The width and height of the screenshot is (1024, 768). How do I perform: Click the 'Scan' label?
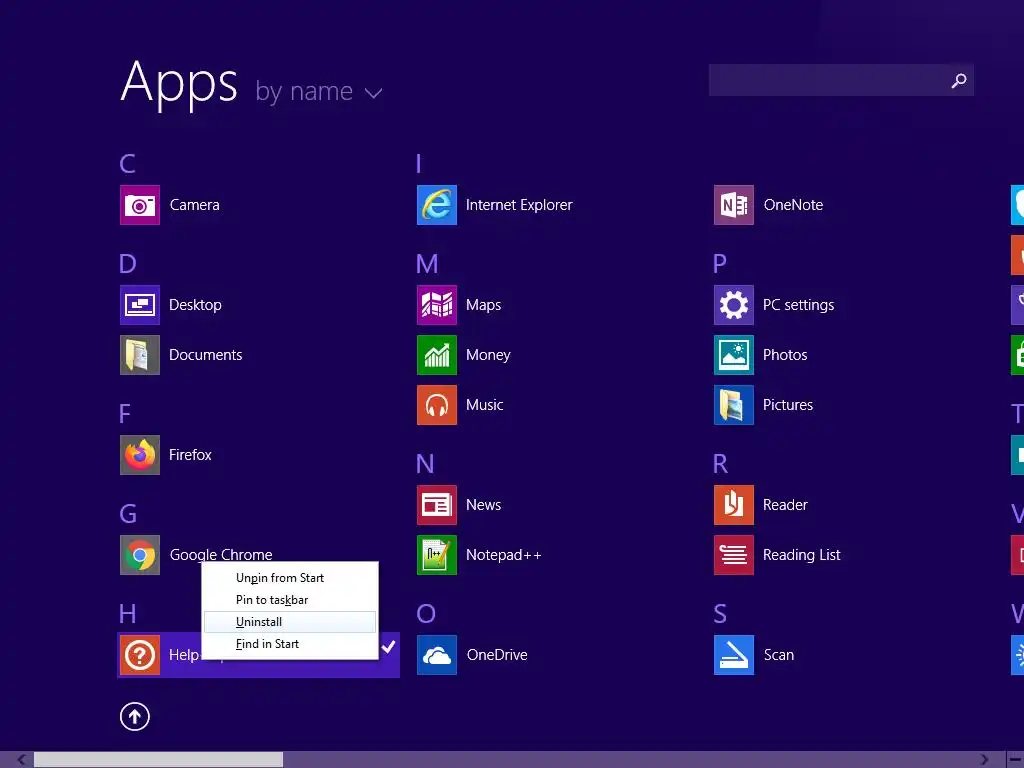[x=779, y=655]
